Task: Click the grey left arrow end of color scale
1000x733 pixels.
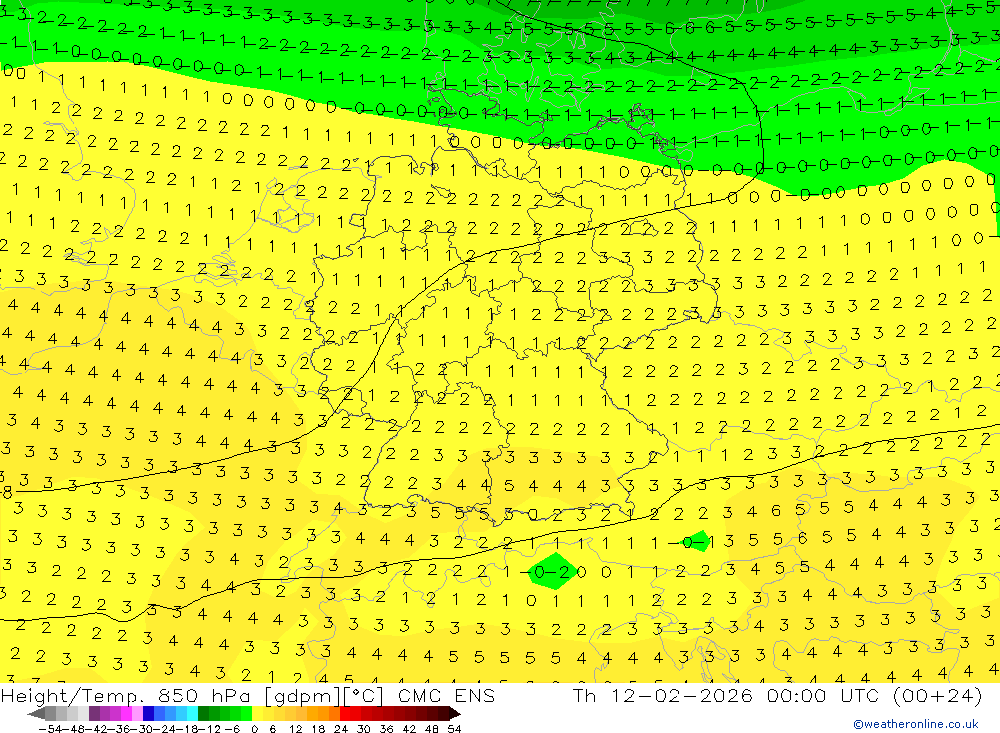Action: coord(36,714)
